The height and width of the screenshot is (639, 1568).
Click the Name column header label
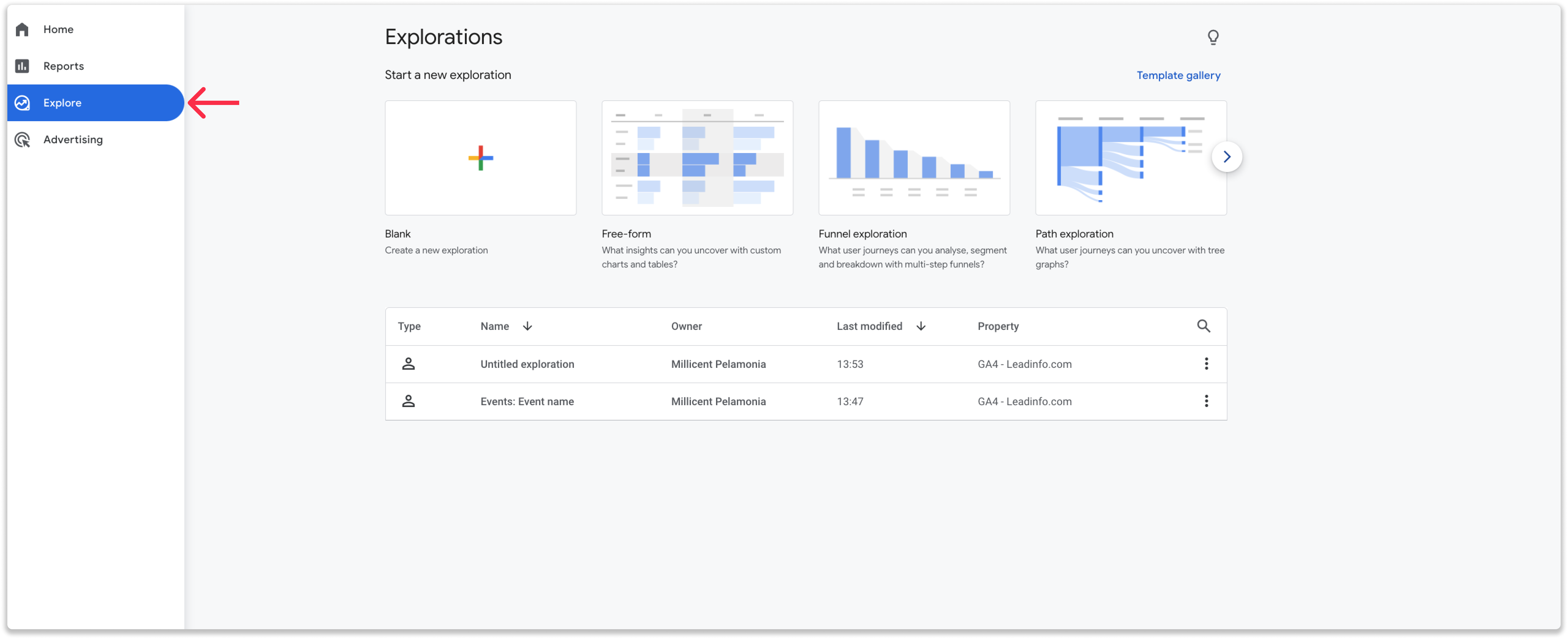pos(494,326)
